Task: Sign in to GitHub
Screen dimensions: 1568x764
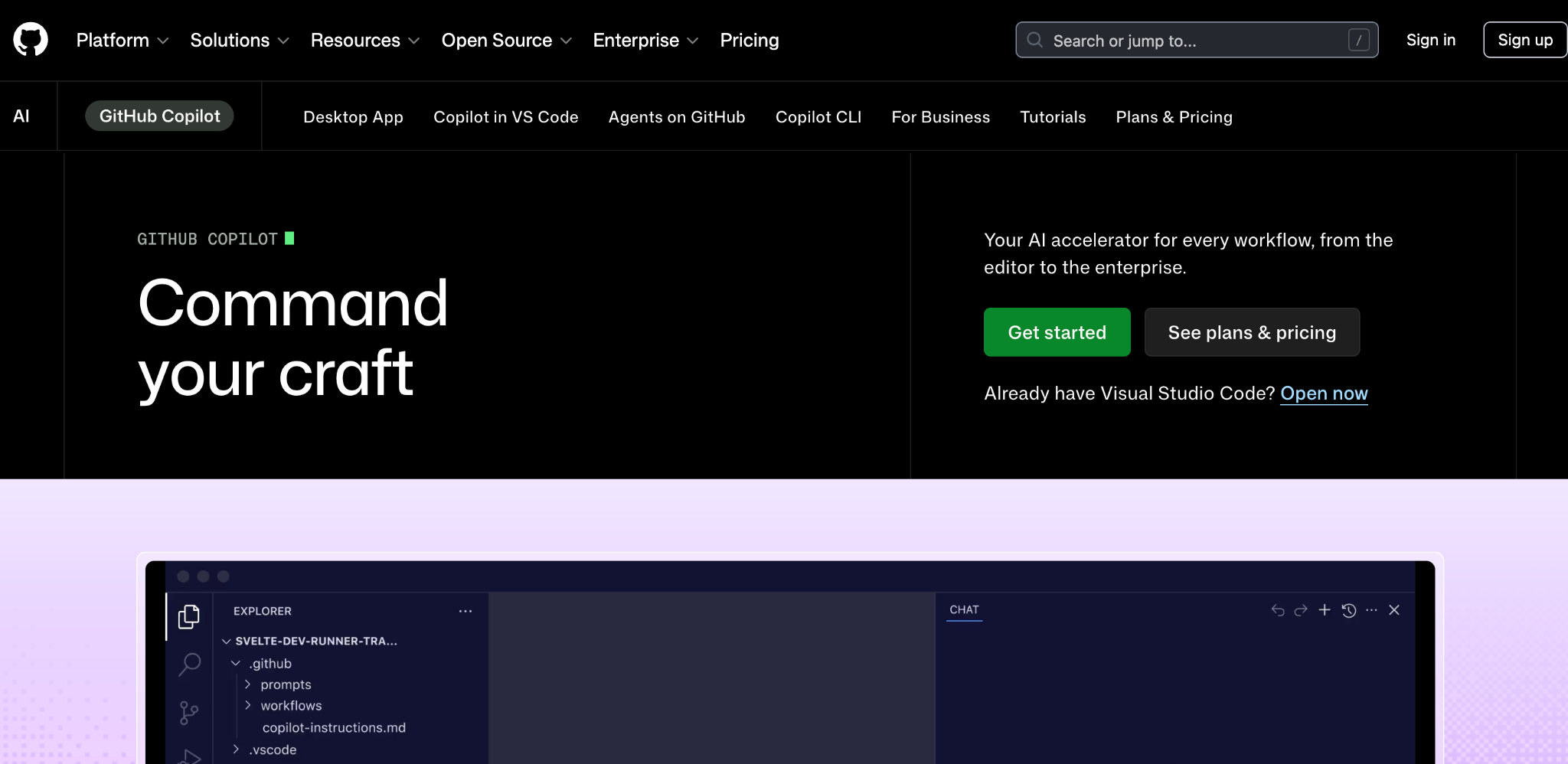Action: [x=1431, y=40]
